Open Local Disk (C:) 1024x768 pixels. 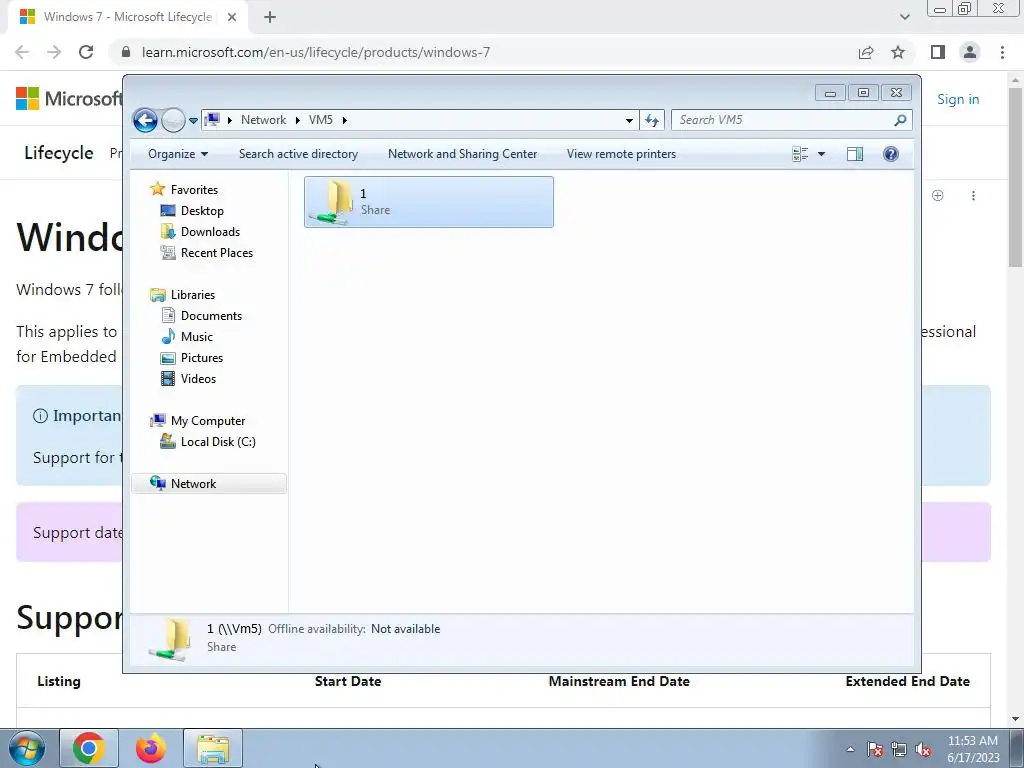click(217, 441)
